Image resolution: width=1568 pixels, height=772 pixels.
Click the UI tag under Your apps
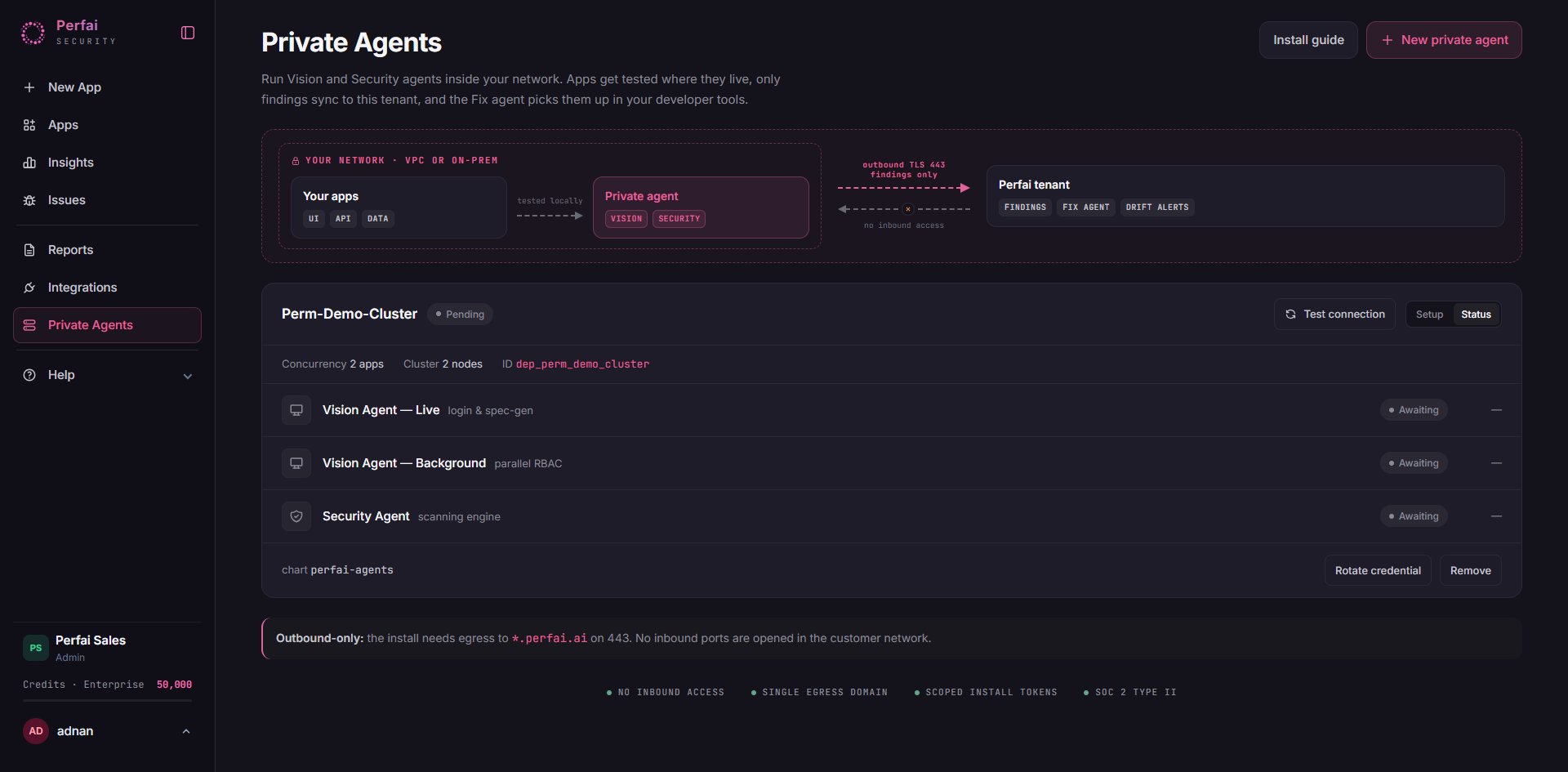[314, 219]
